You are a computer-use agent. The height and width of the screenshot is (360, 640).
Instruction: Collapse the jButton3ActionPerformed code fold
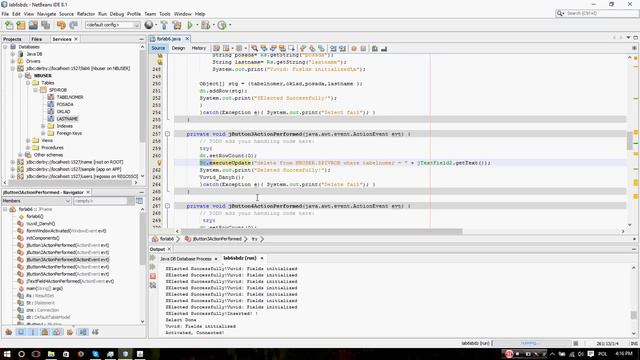167,134
